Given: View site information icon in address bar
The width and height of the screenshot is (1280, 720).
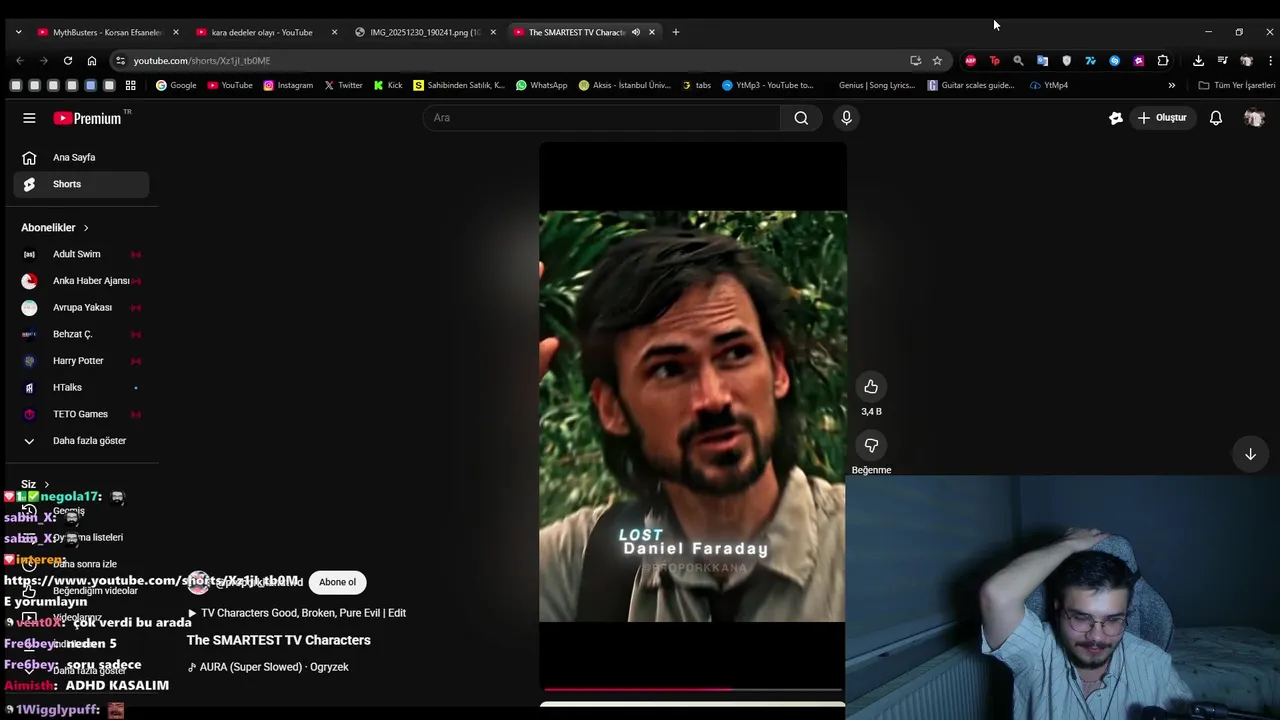Looking at the screenshot, I should click(x=120, y=60).
